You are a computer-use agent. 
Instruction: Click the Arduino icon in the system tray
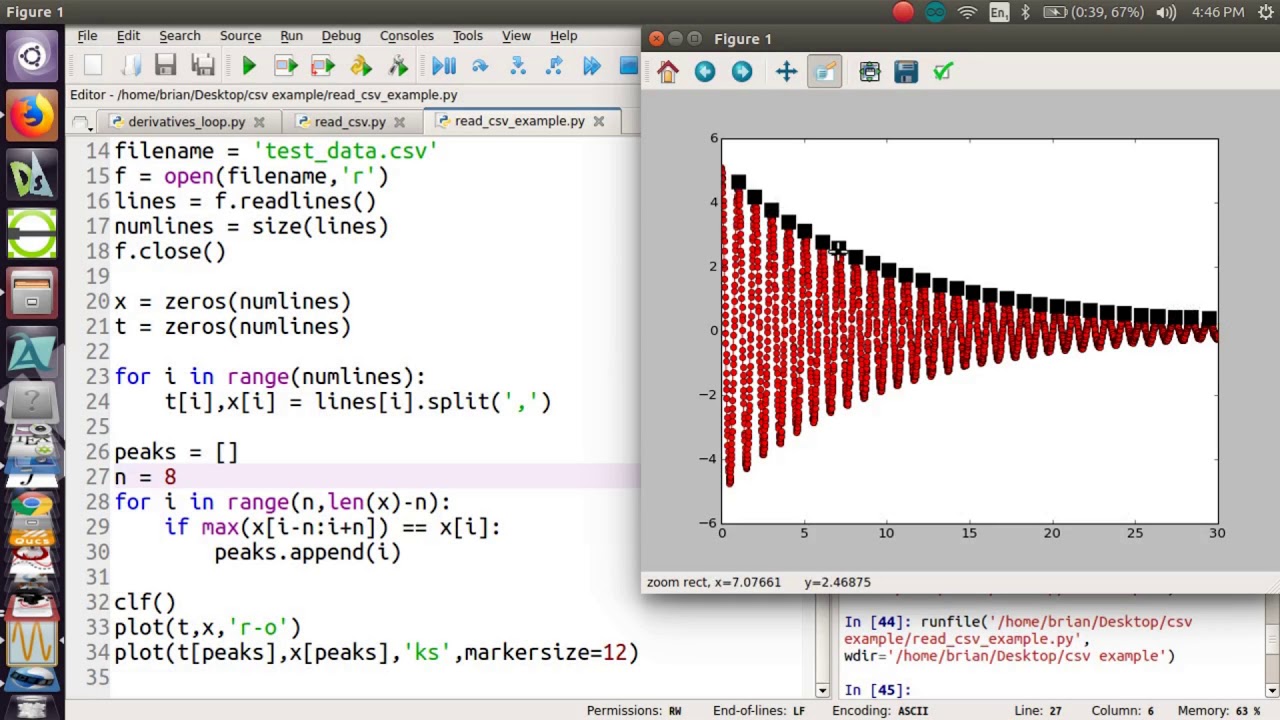click(x=935, y=12)
